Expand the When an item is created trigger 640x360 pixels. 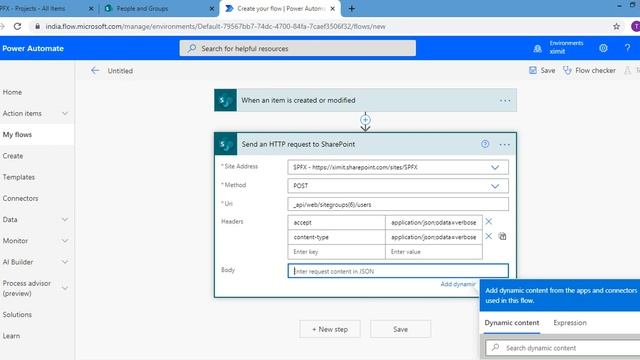365,100
